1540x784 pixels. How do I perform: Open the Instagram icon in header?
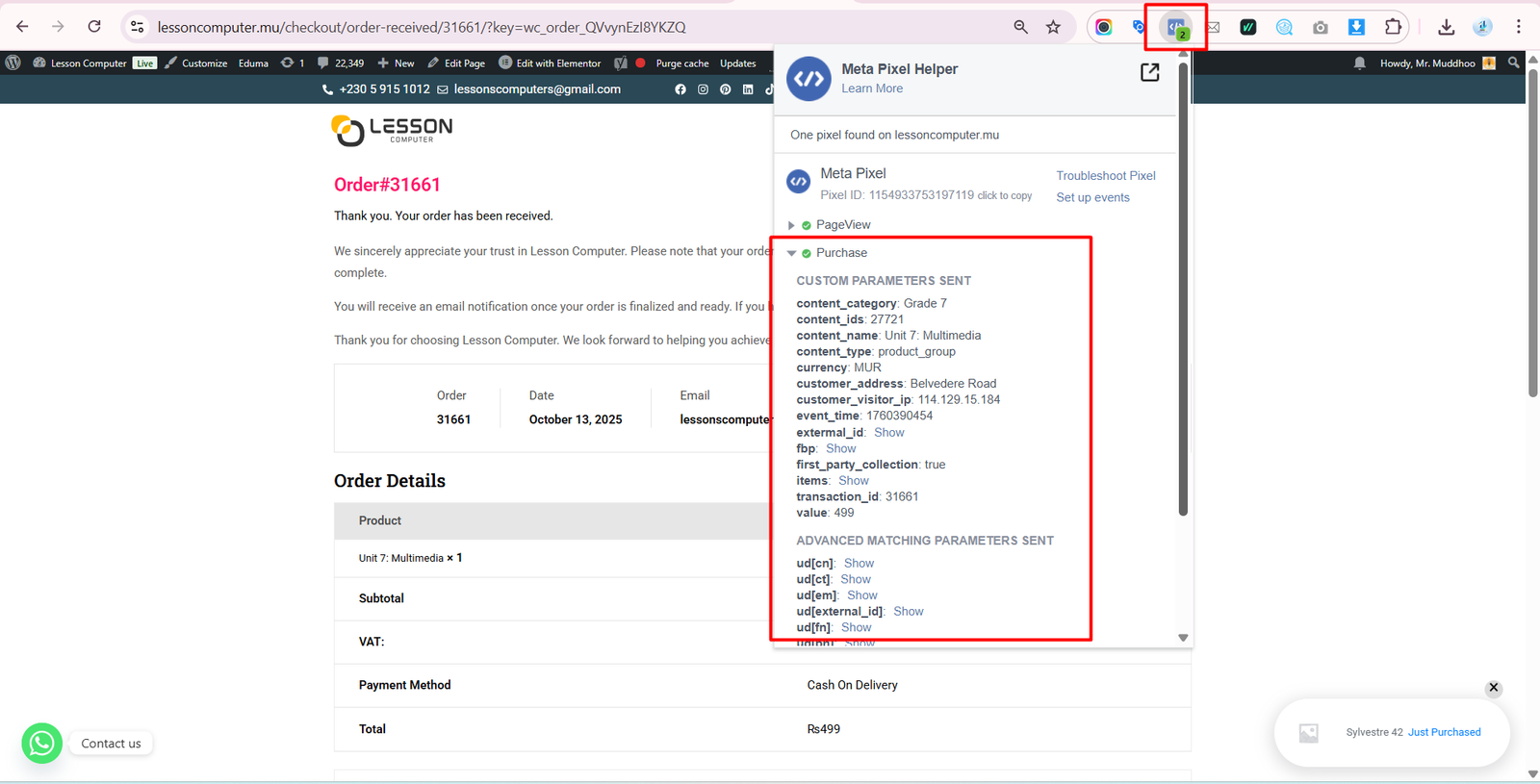click(x=703, y=89)
